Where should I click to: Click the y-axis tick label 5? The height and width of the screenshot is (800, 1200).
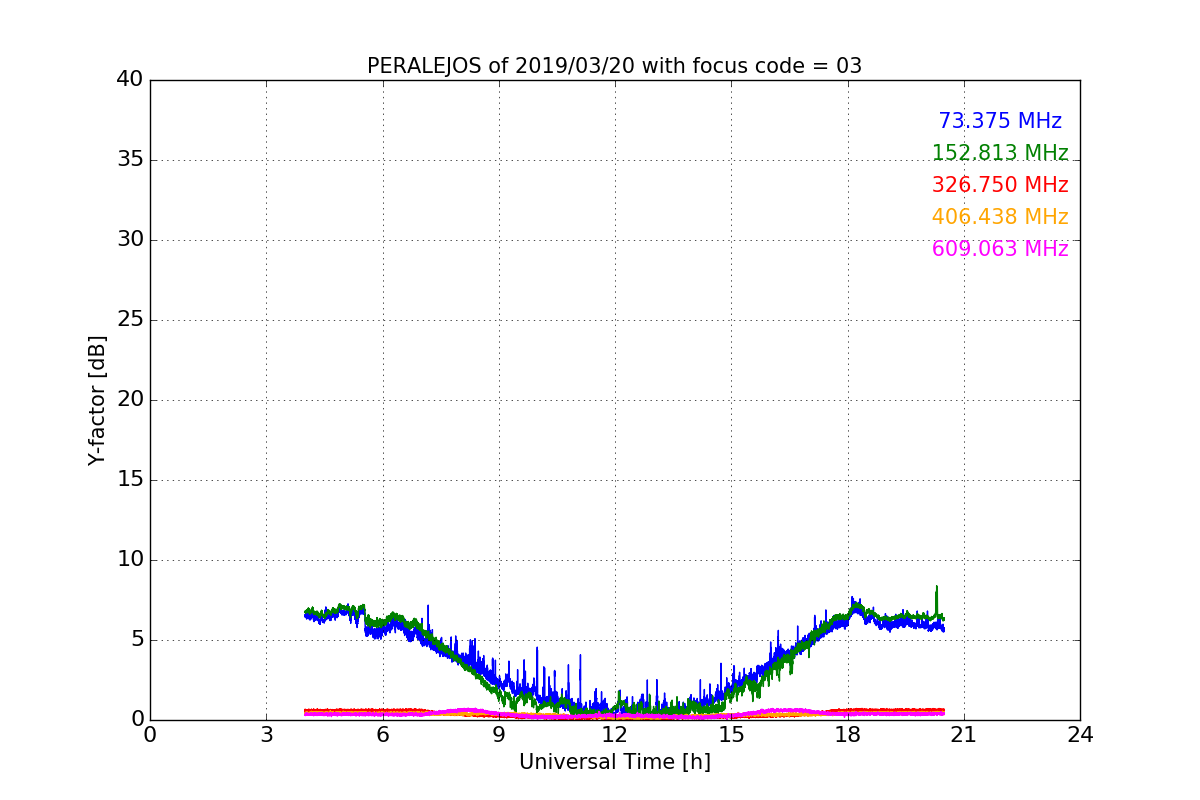(x=137, y=640)
